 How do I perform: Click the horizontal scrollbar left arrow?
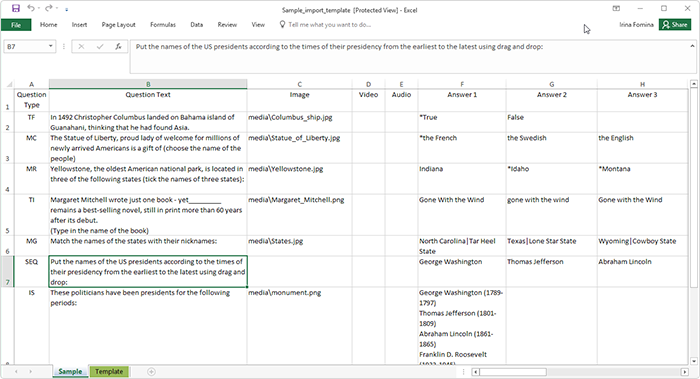tap(476, 371)
